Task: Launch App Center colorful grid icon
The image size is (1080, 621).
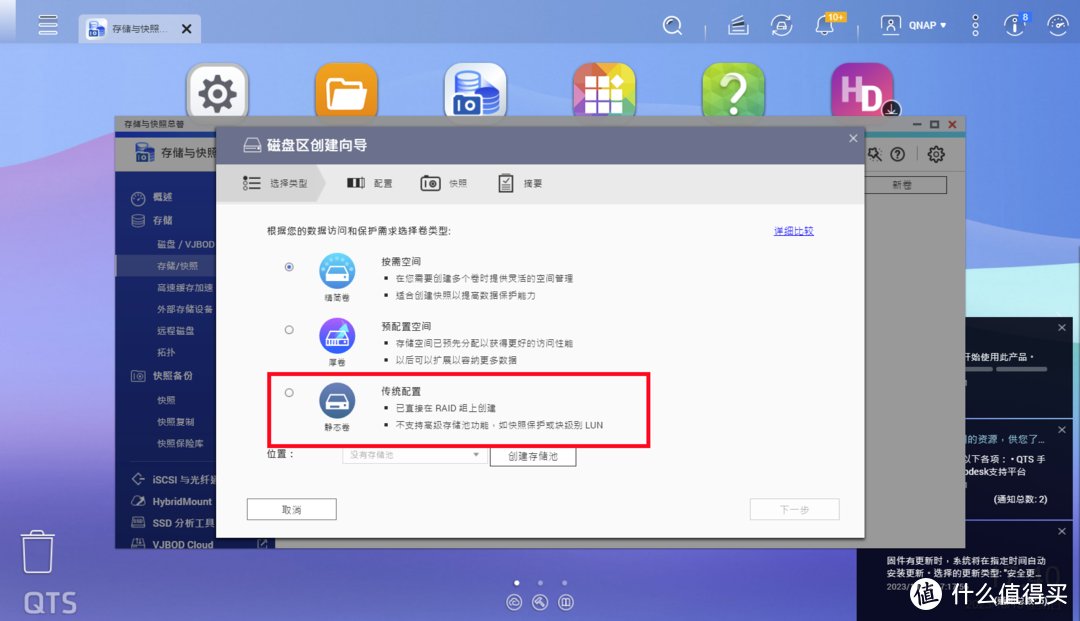Action: 604,92
